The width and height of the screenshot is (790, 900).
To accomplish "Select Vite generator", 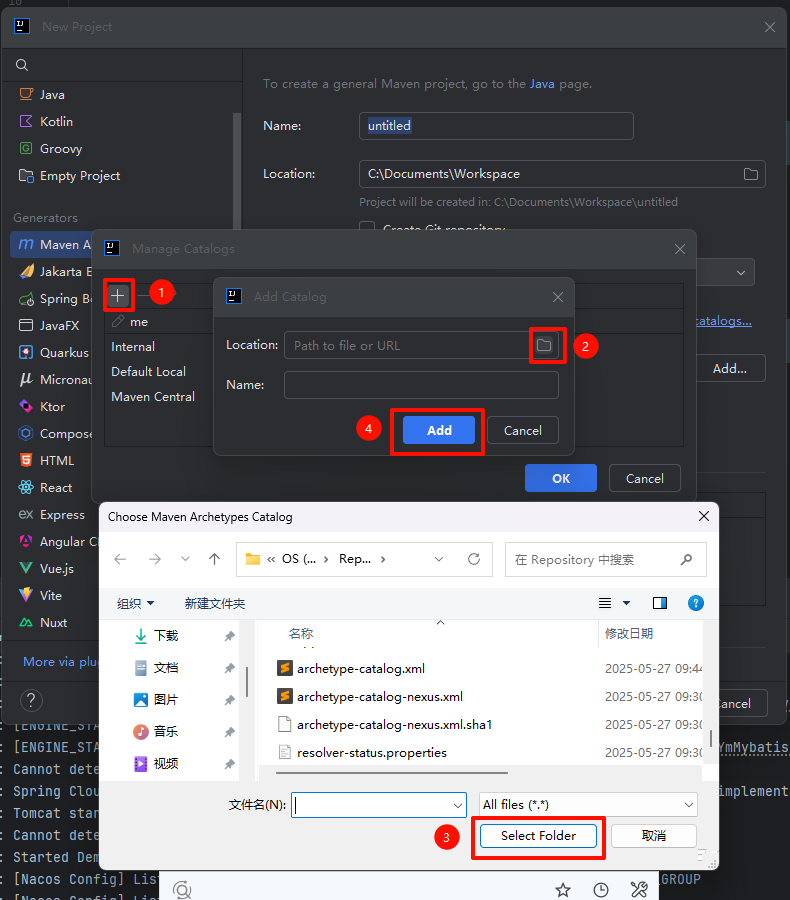I will click(x=41, y=595).
